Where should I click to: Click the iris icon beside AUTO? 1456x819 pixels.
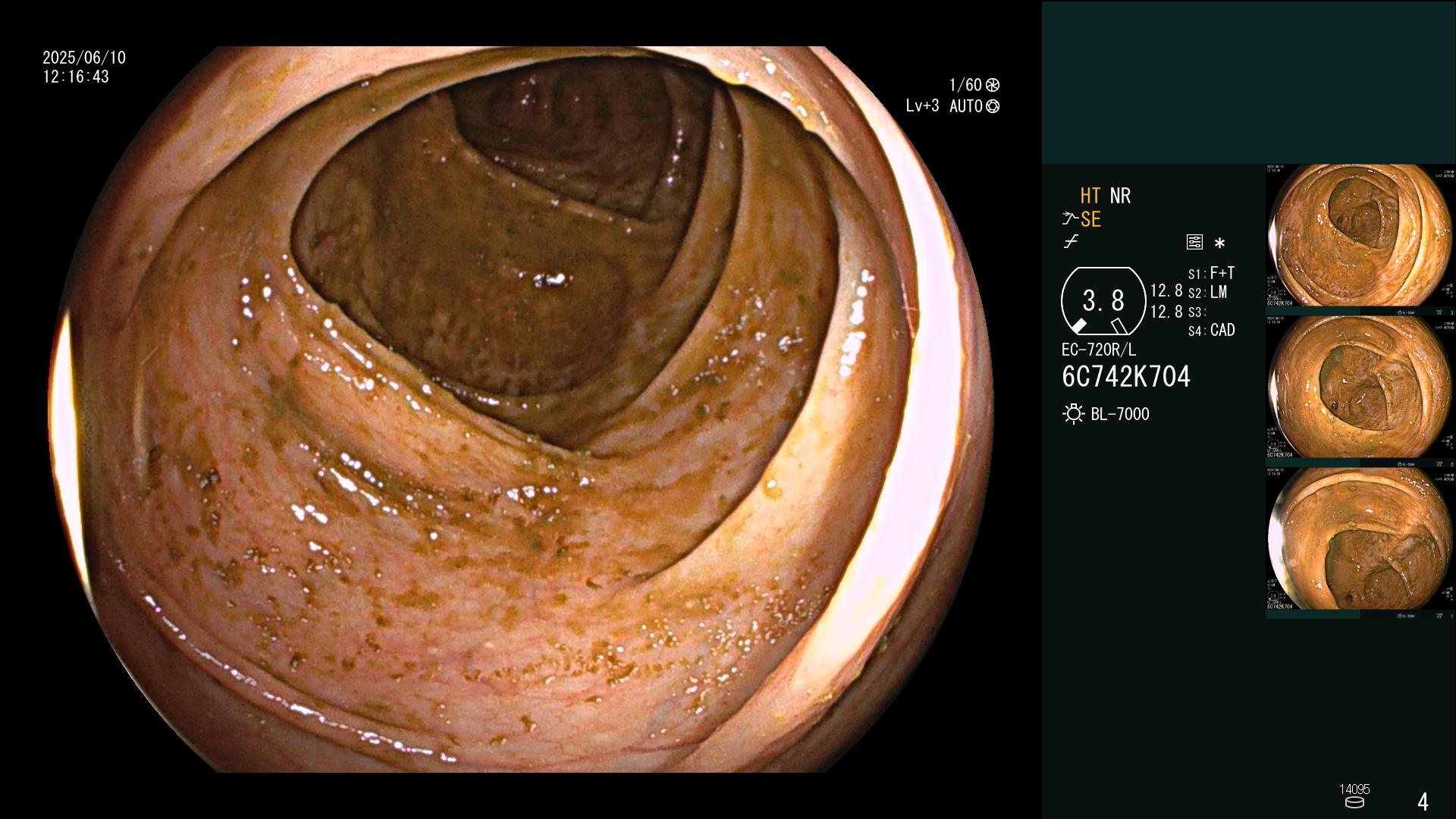tap(992, 106)
